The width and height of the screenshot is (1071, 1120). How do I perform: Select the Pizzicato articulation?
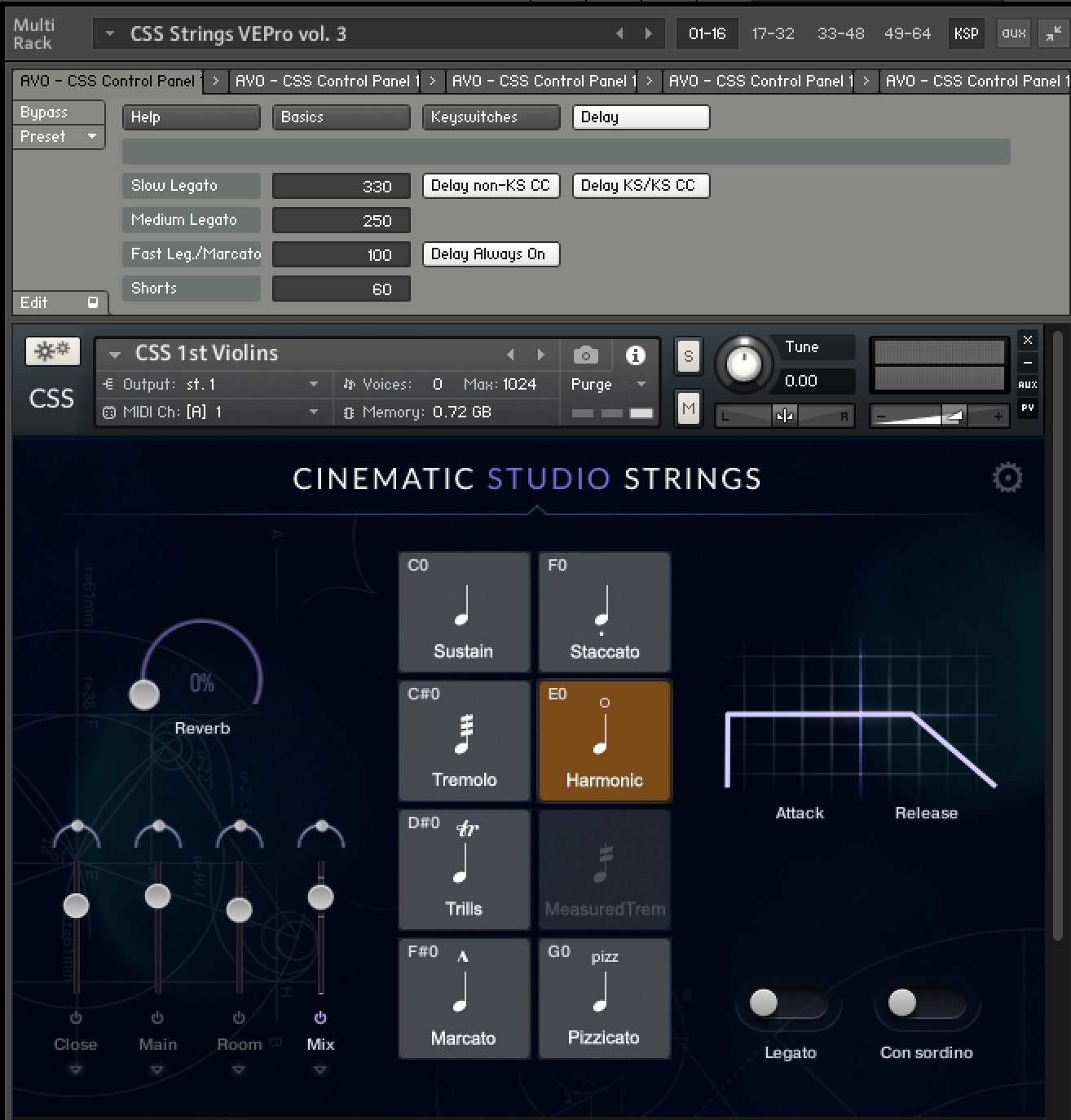tap(604, 999)
